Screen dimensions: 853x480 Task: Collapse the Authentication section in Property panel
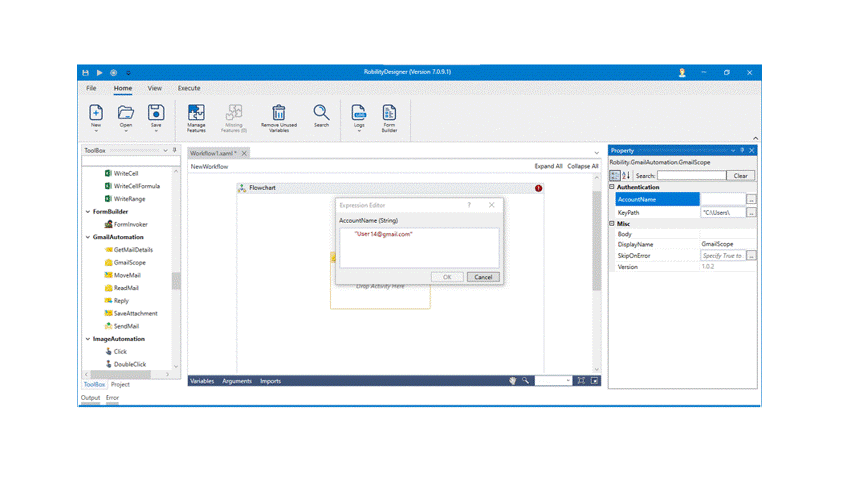(612, 187)
